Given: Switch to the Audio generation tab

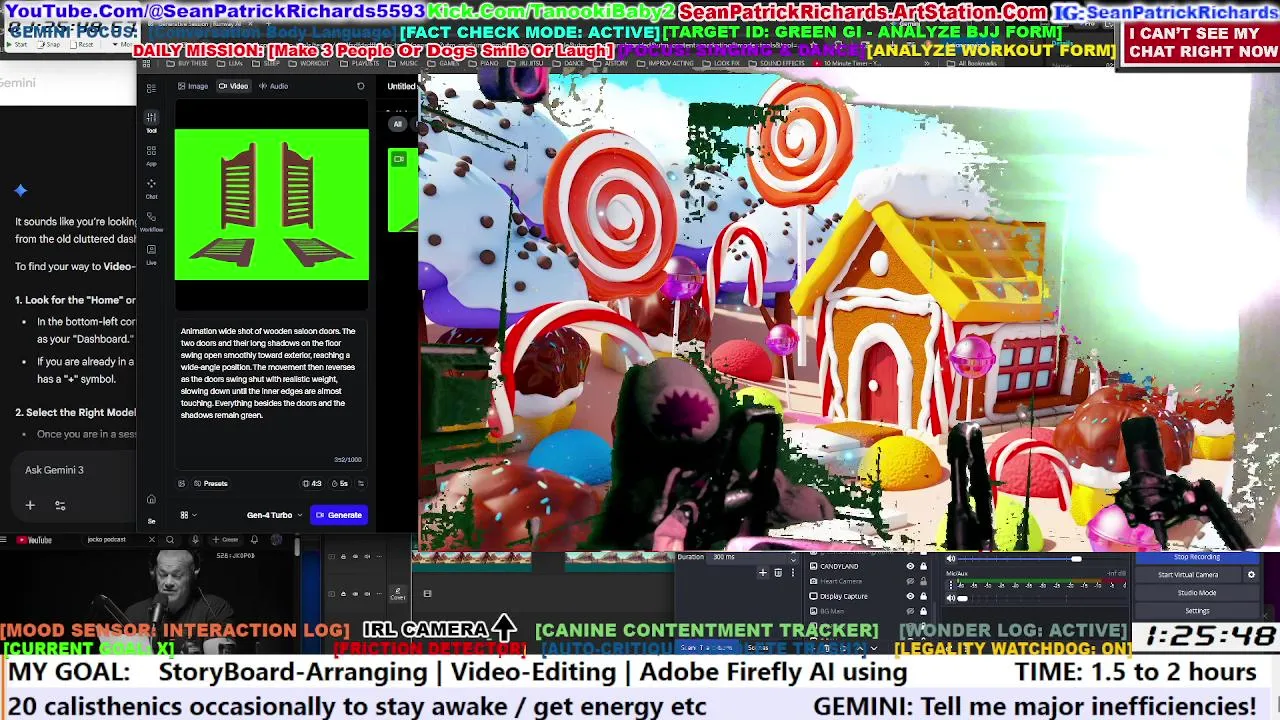Looking at the screenshot, I should pyautogui.click(x=273, y=86).
